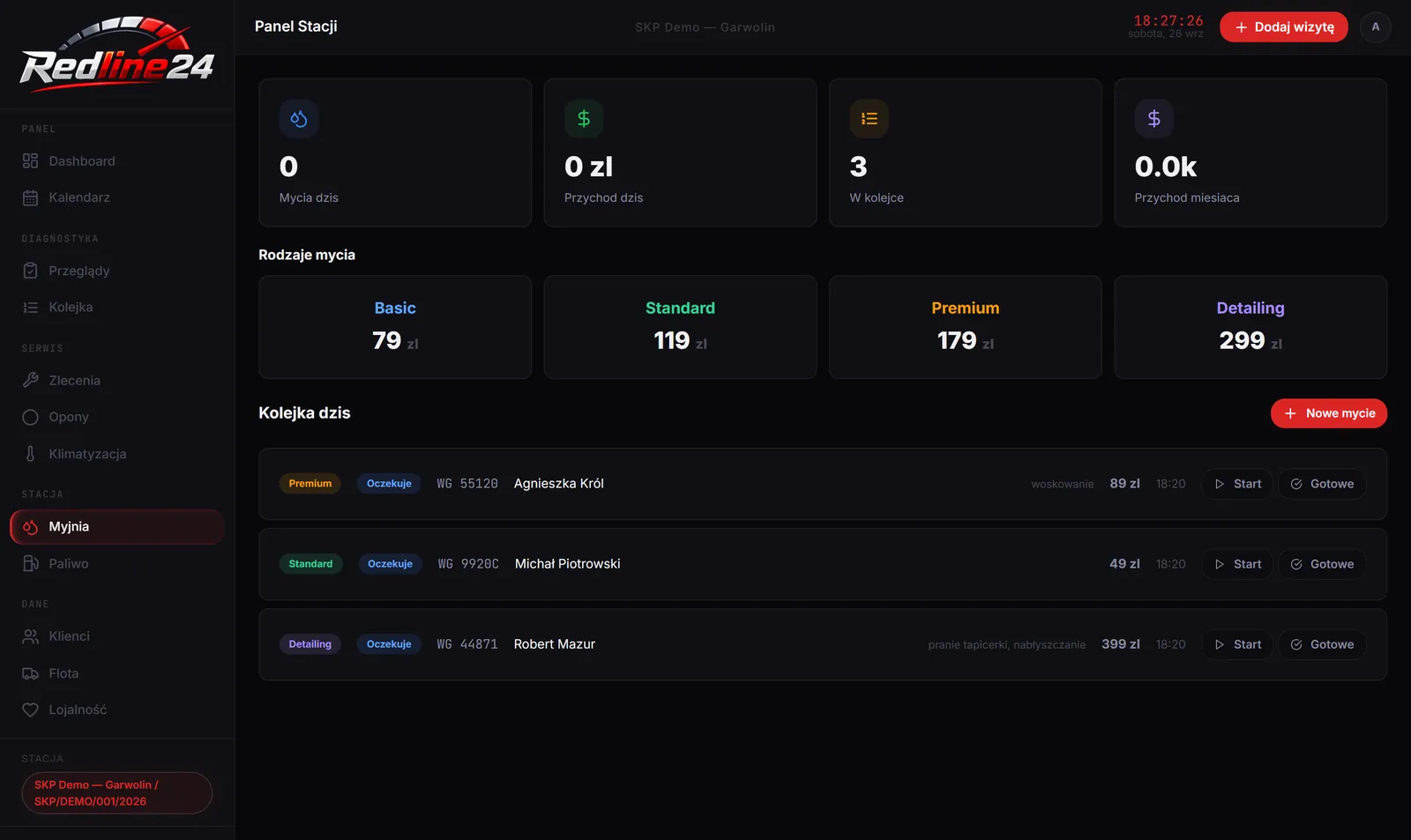Image resolution: width=1411 pixels, height=840 pixels.
Task: Click the Kolejka list icon in sidebar
Action: 30,308
